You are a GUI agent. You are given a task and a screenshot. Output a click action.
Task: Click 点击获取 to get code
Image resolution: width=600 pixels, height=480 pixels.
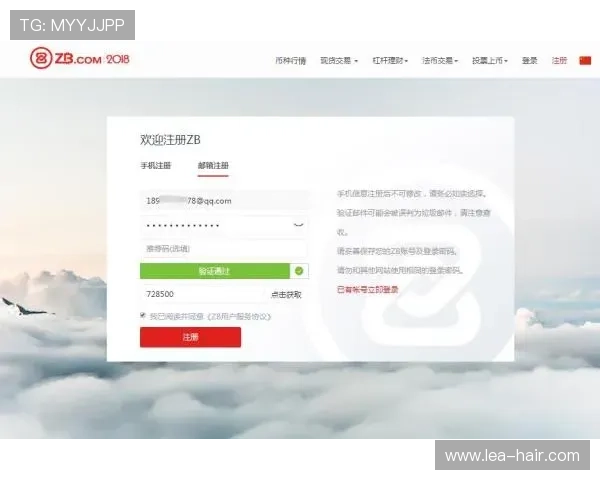click(x=286, y=294)
